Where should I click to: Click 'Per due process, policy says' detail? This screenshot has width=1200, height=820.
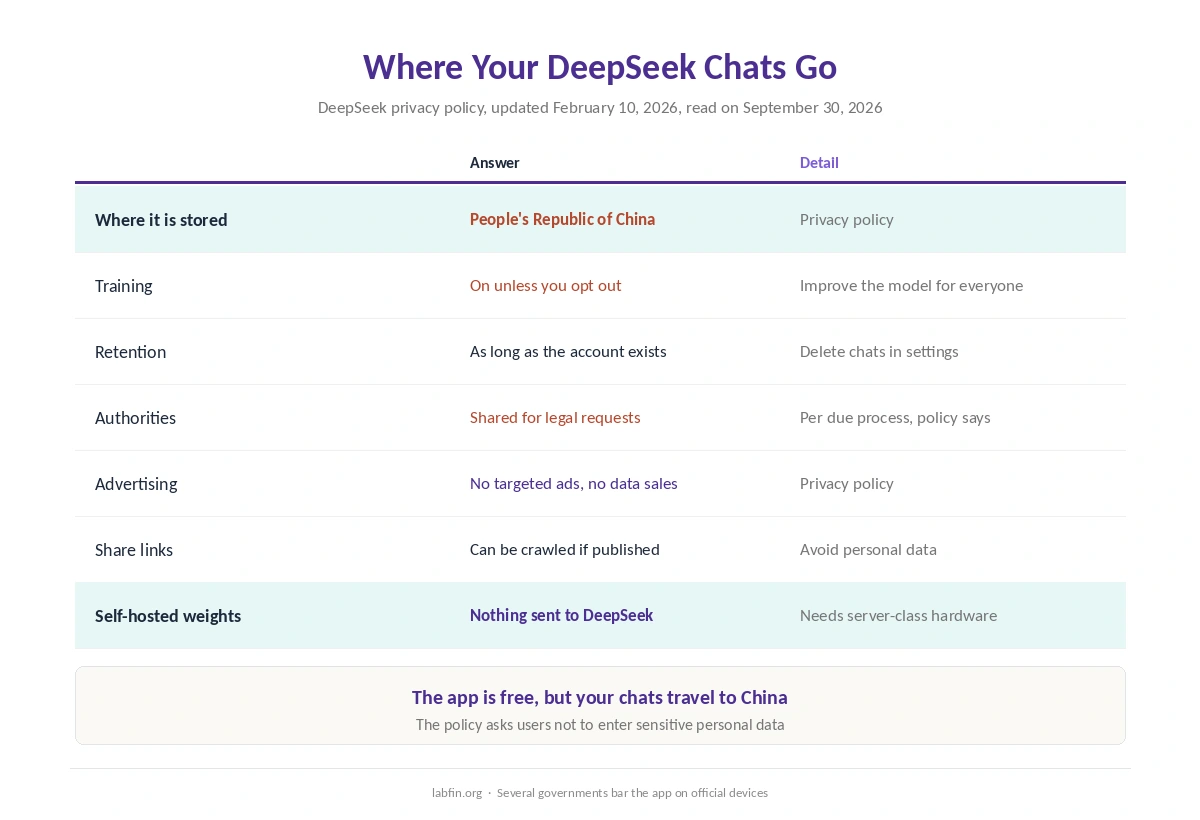(895, 417)
